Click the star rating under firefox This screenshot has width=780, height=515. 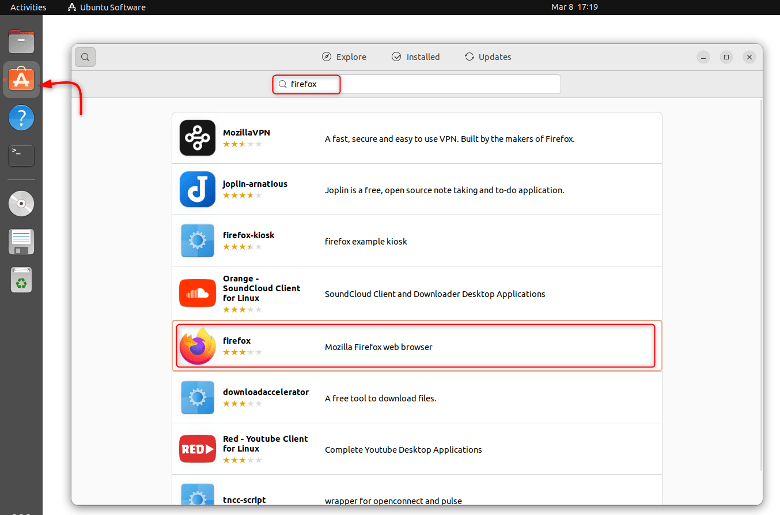click(242, 352)
